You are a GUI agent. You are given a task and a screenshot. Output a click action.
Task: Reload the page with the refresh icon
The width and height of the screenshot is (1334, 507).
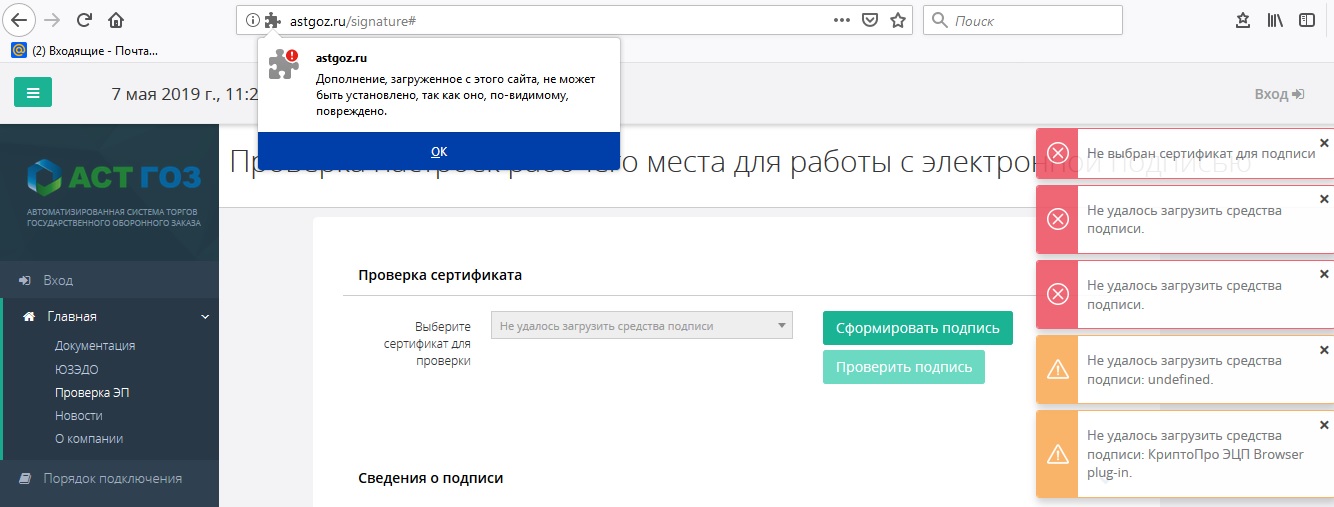coord(85,20)
